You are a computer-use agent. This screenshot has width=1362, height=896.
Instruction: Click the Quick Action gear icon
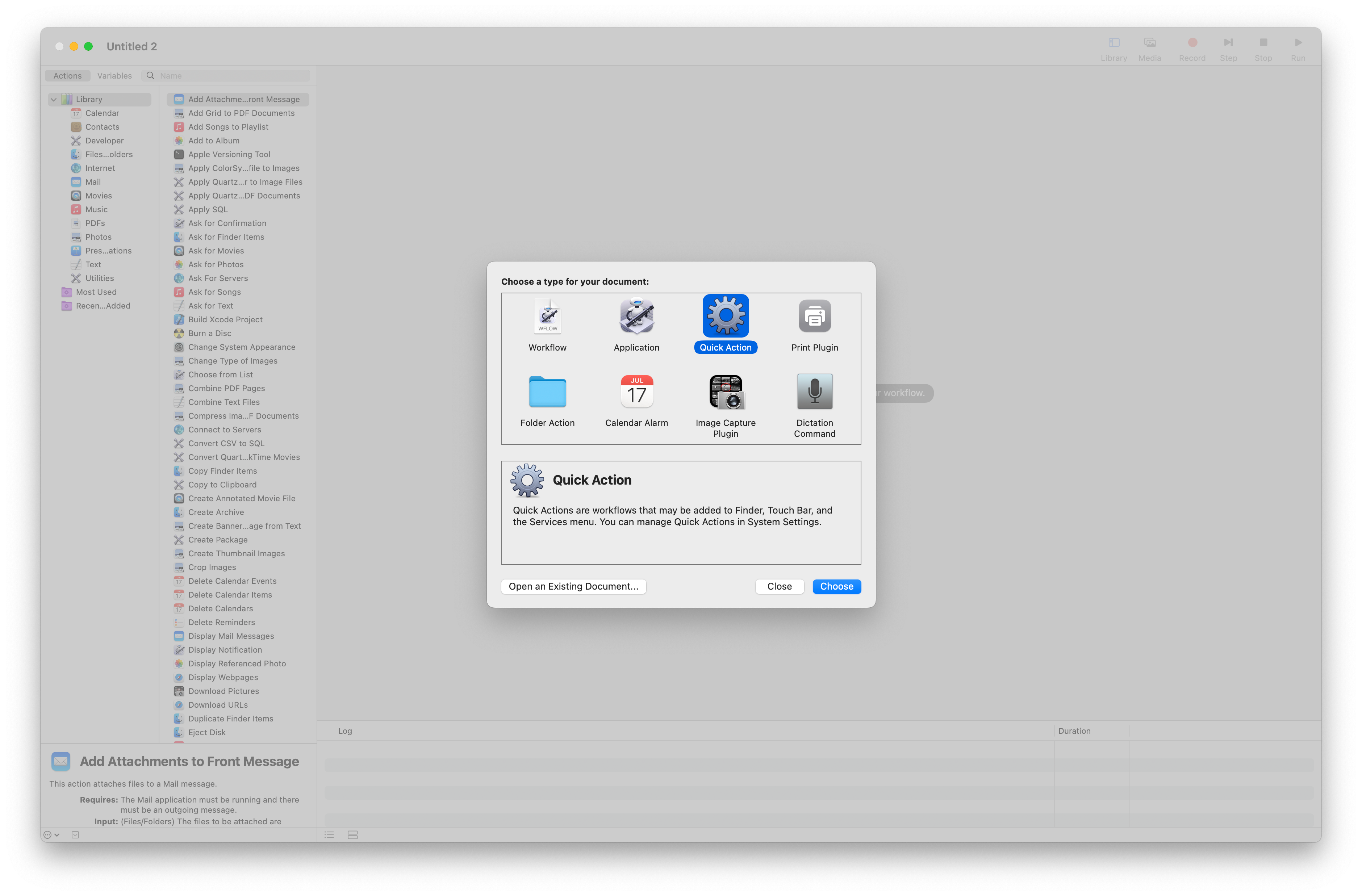[x=726, y=317]
